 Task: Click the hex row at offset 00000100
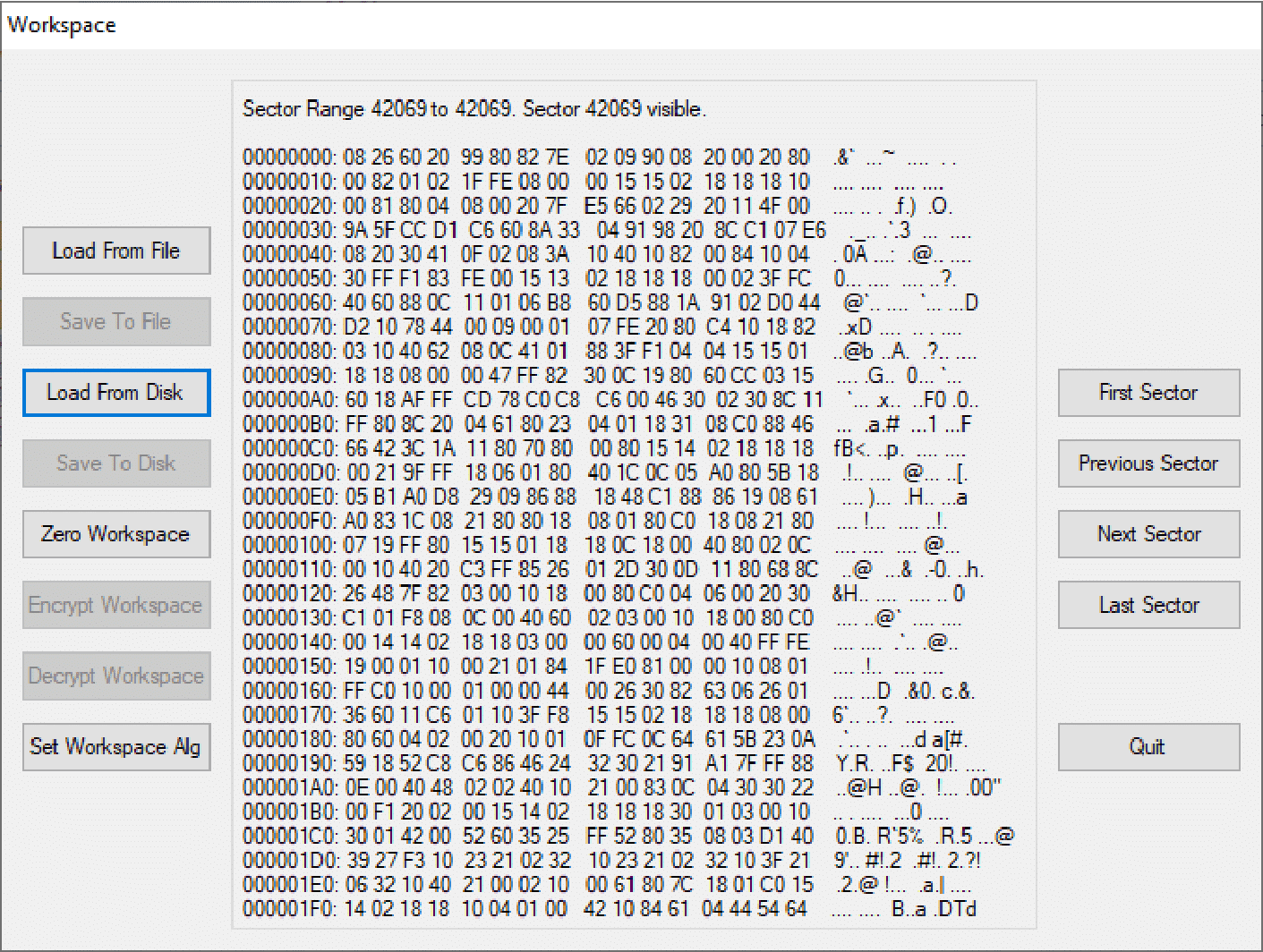(x=510, y=545)
